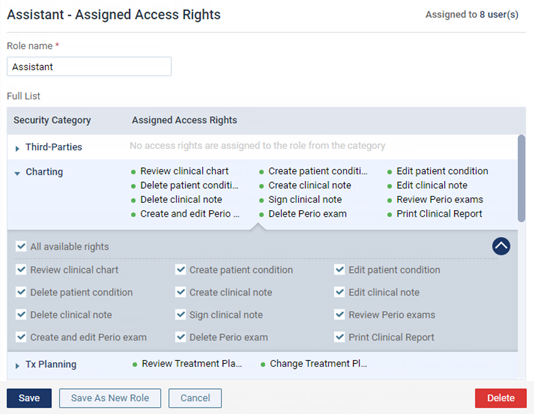Click the Save button
Image resolution: width=534 pixels, height=414 pixels.
click(29, 398)
